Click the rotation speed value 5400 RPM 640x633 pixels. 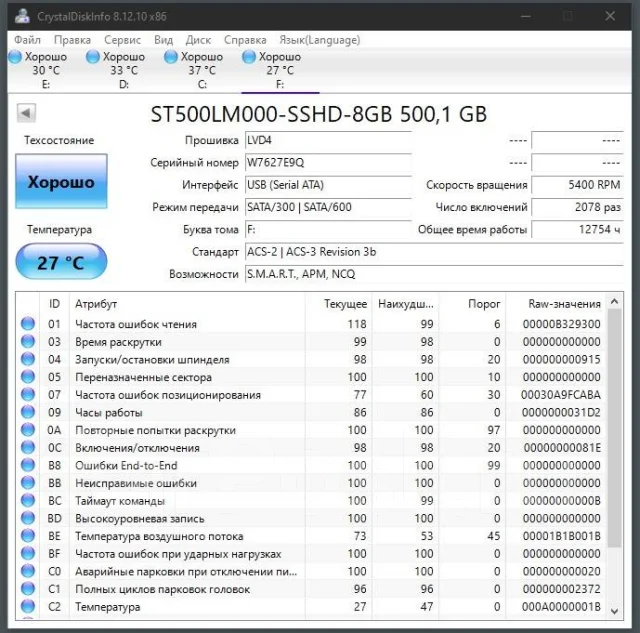coord(578,185)
